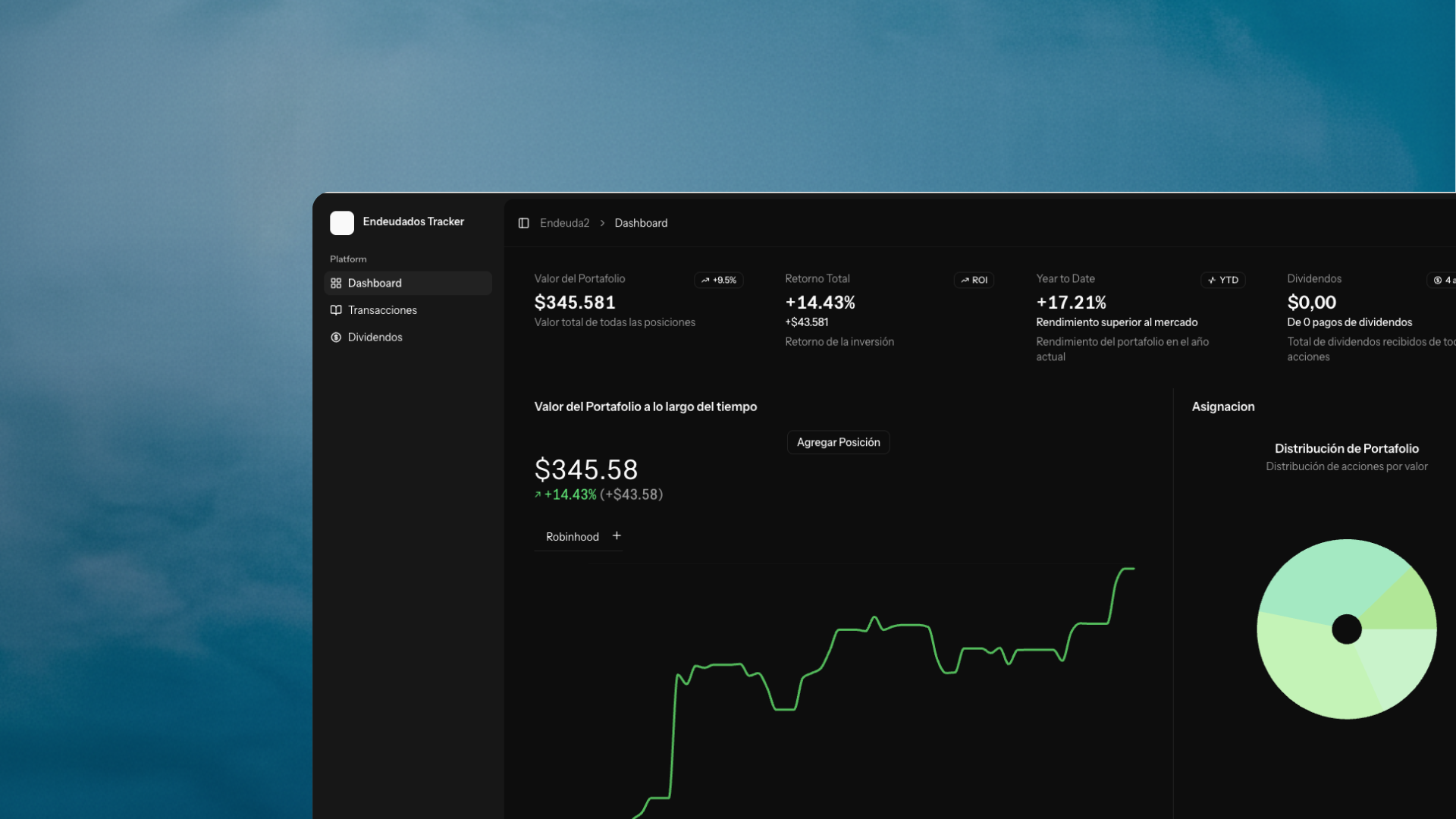Click the YTD activity badge

click(1222, 280)
